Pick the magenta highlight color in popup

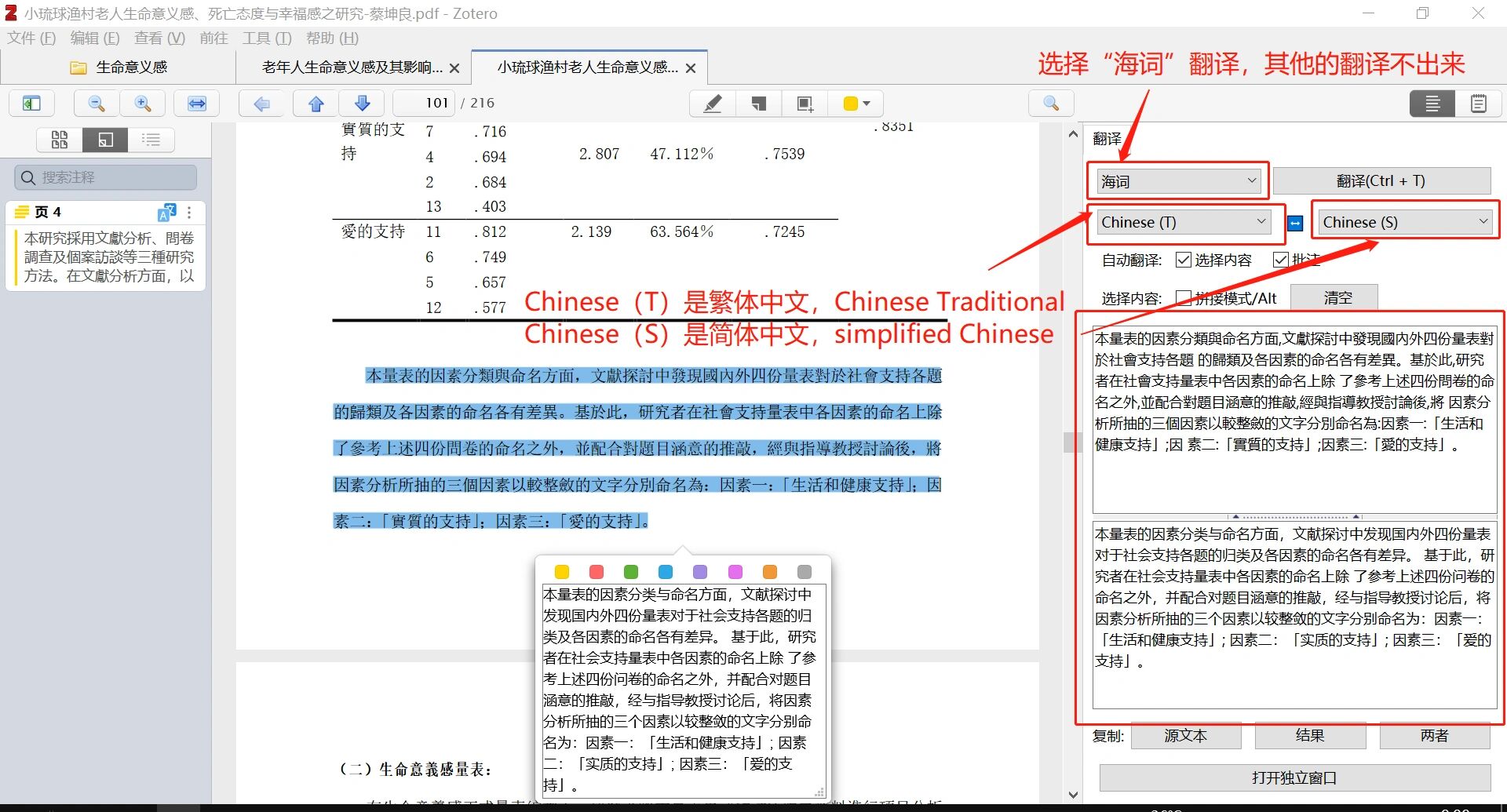[x=735, y=572]
